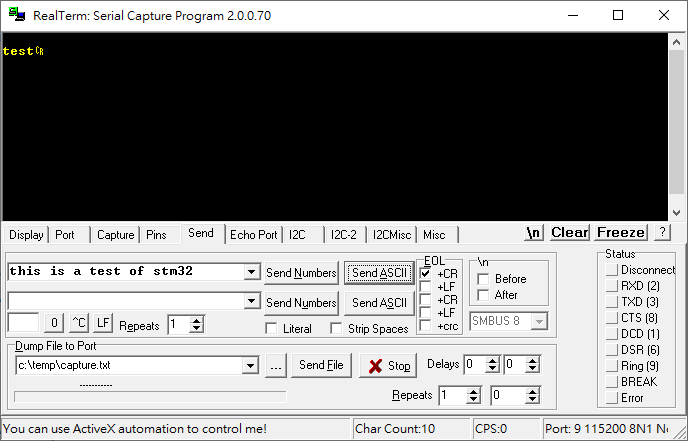This screenshot has height=441, width=688.
Task: Open the SMBUS 8 dropdown
Action: [539, 321]
